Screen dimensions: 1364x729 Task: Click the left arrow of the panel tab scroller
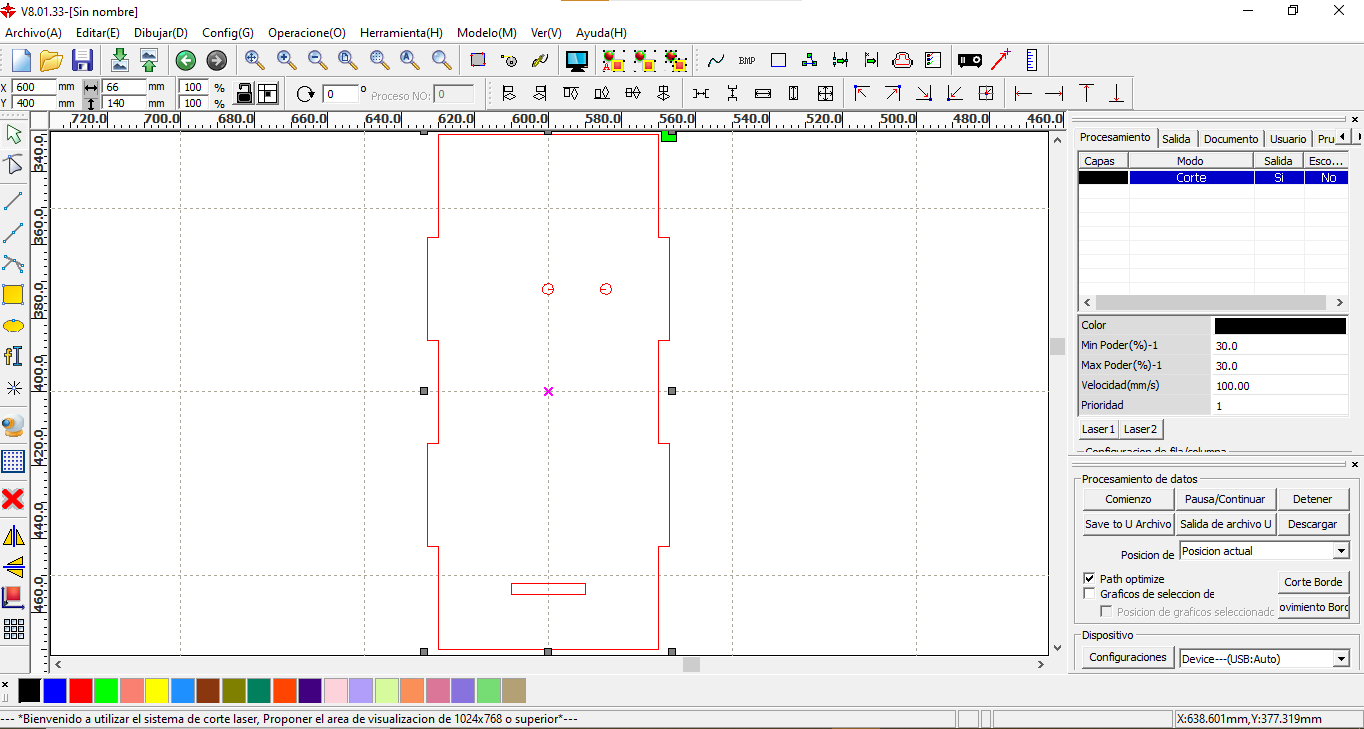[1343, 137]
